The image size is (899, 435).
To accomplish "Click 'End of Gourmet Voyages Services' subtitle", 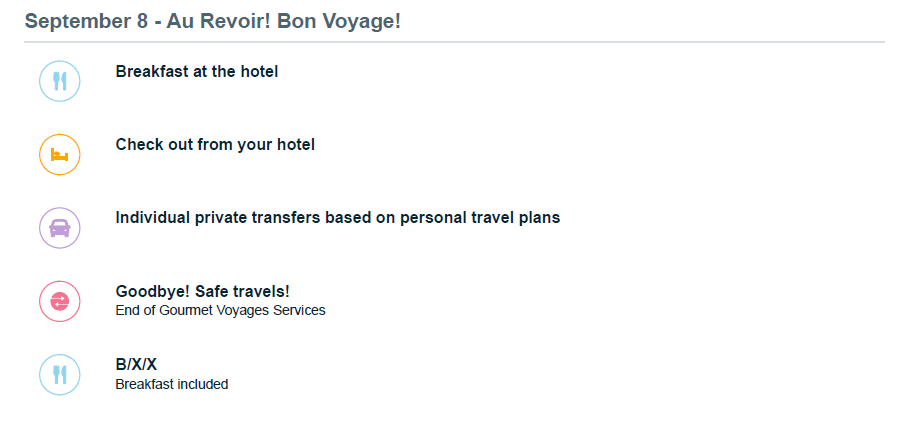I will (220, 310).
